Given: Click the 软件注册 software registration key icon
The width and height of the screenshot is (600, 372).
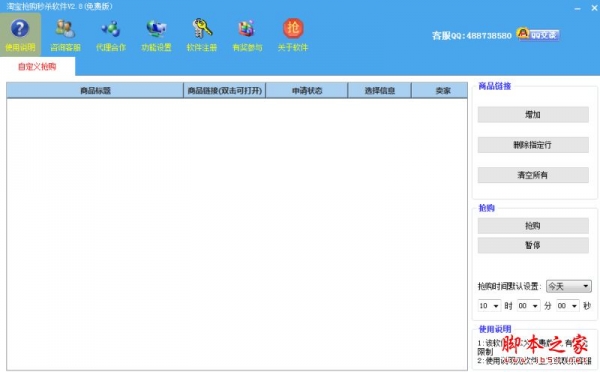Looking at the screenshot, I should pyautogui.click(x=202, y=35).
